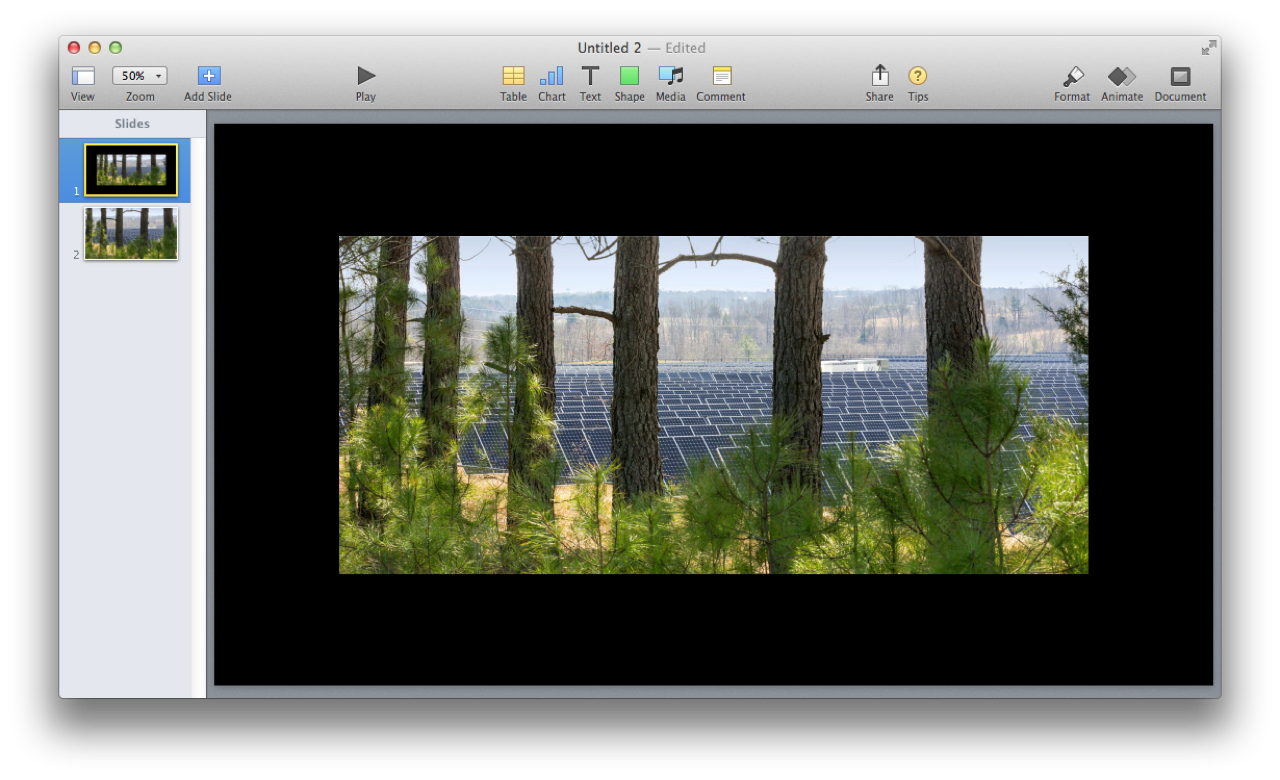Show Tips overlay
1280x780 pixels.
[917, 76]
